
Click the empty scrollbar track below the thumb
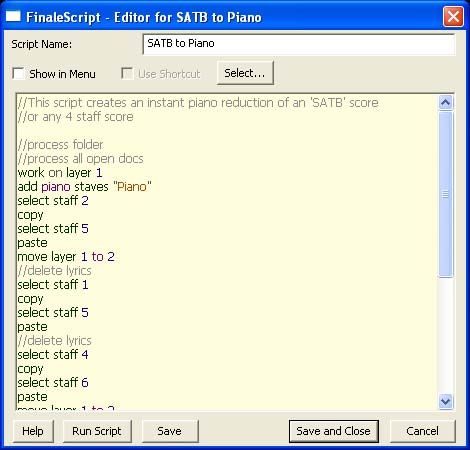446,335
